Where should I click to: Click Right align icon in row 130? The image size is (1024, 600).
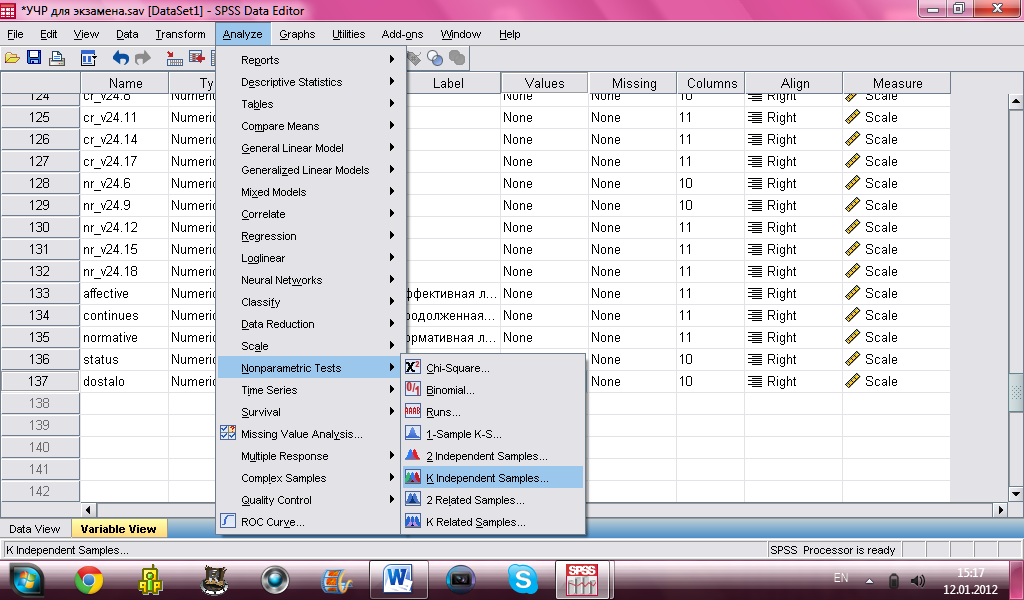755,227
